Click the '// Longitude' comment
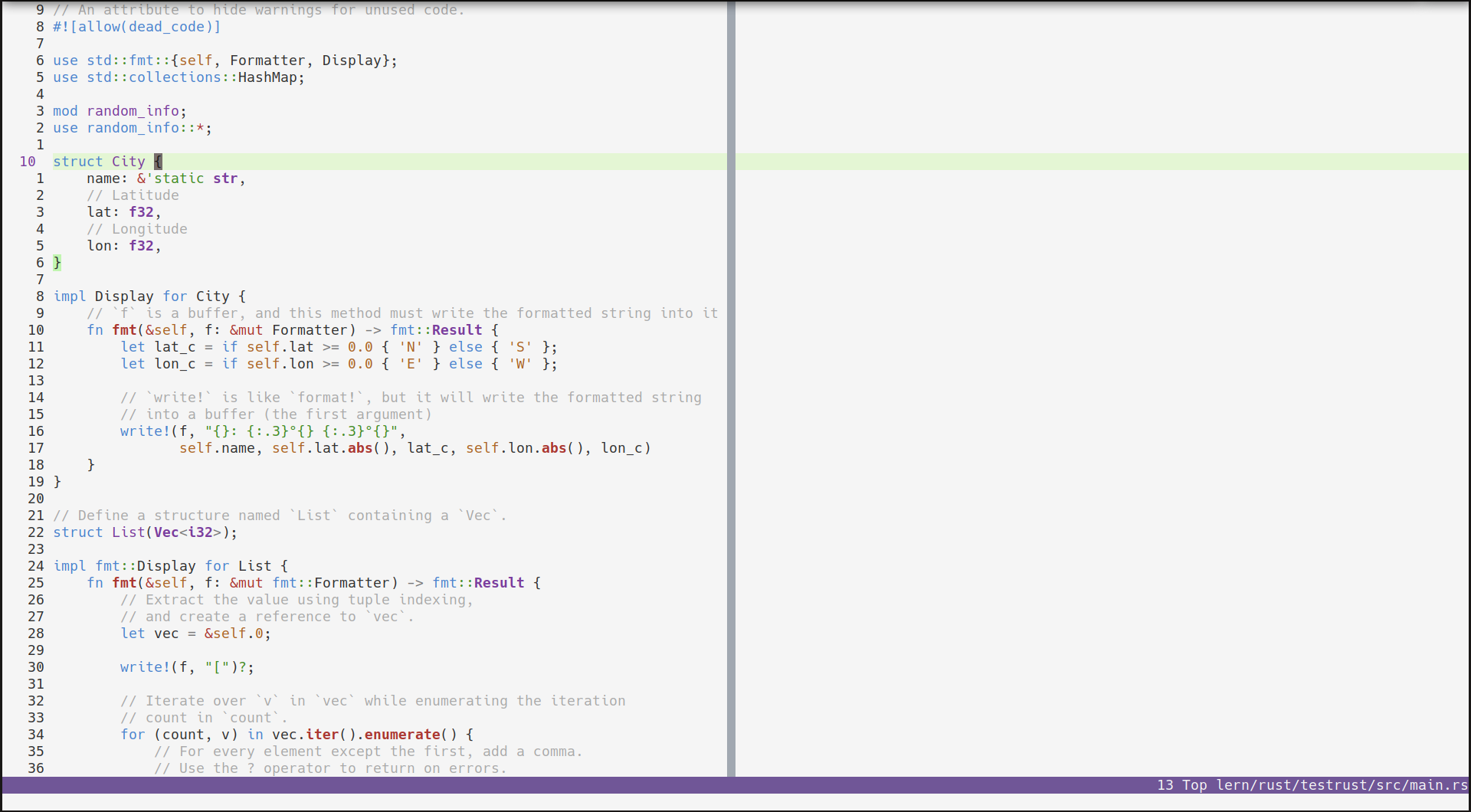1471x812 pixels. (x=137, y=229)
